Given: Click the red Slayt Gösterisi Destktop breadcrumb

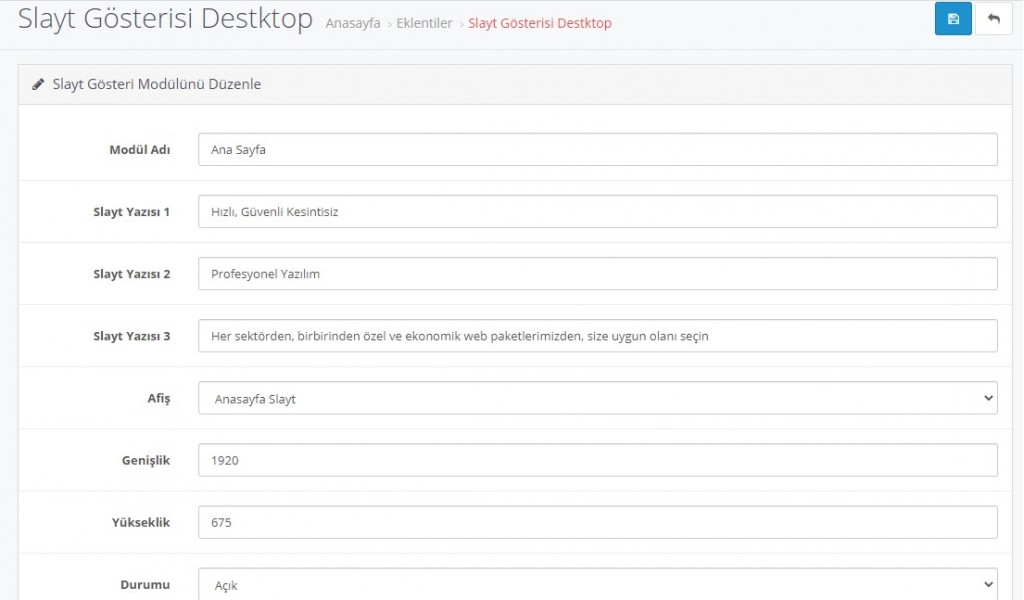Looking at the screenshot, I should [540, 23].
